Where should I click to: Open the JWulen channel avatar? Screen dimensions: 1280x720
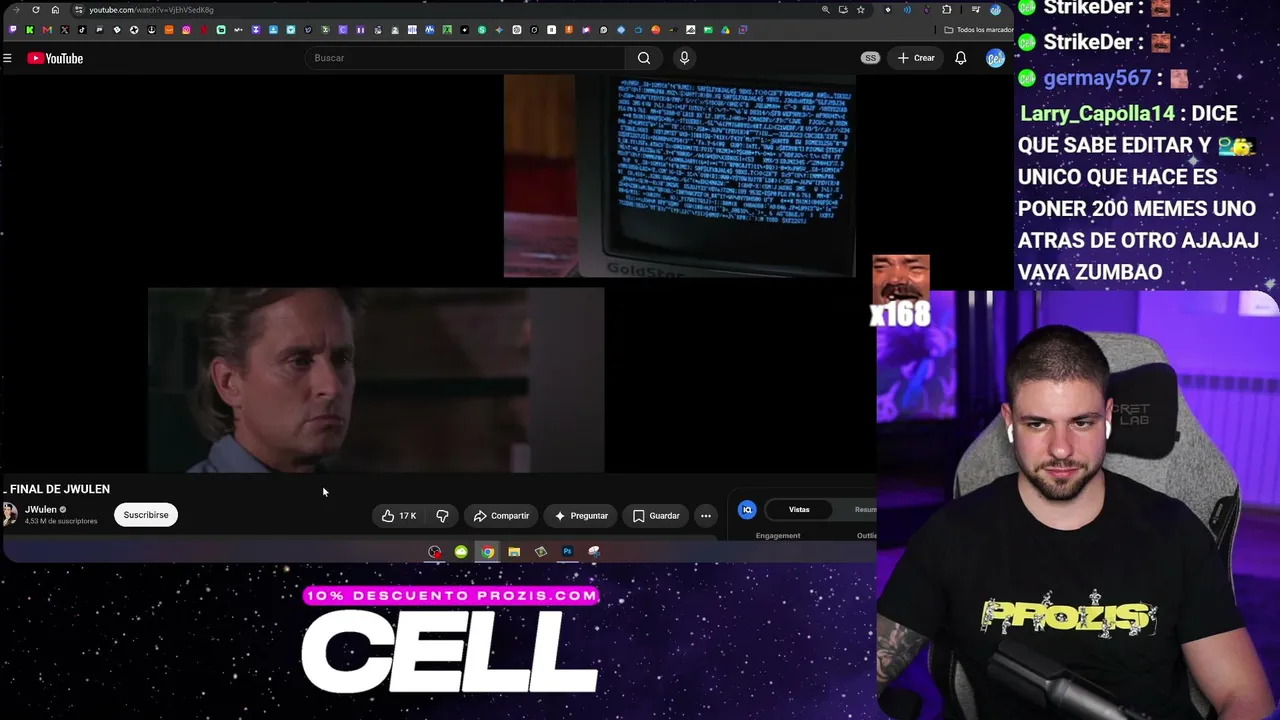(9, 514)
